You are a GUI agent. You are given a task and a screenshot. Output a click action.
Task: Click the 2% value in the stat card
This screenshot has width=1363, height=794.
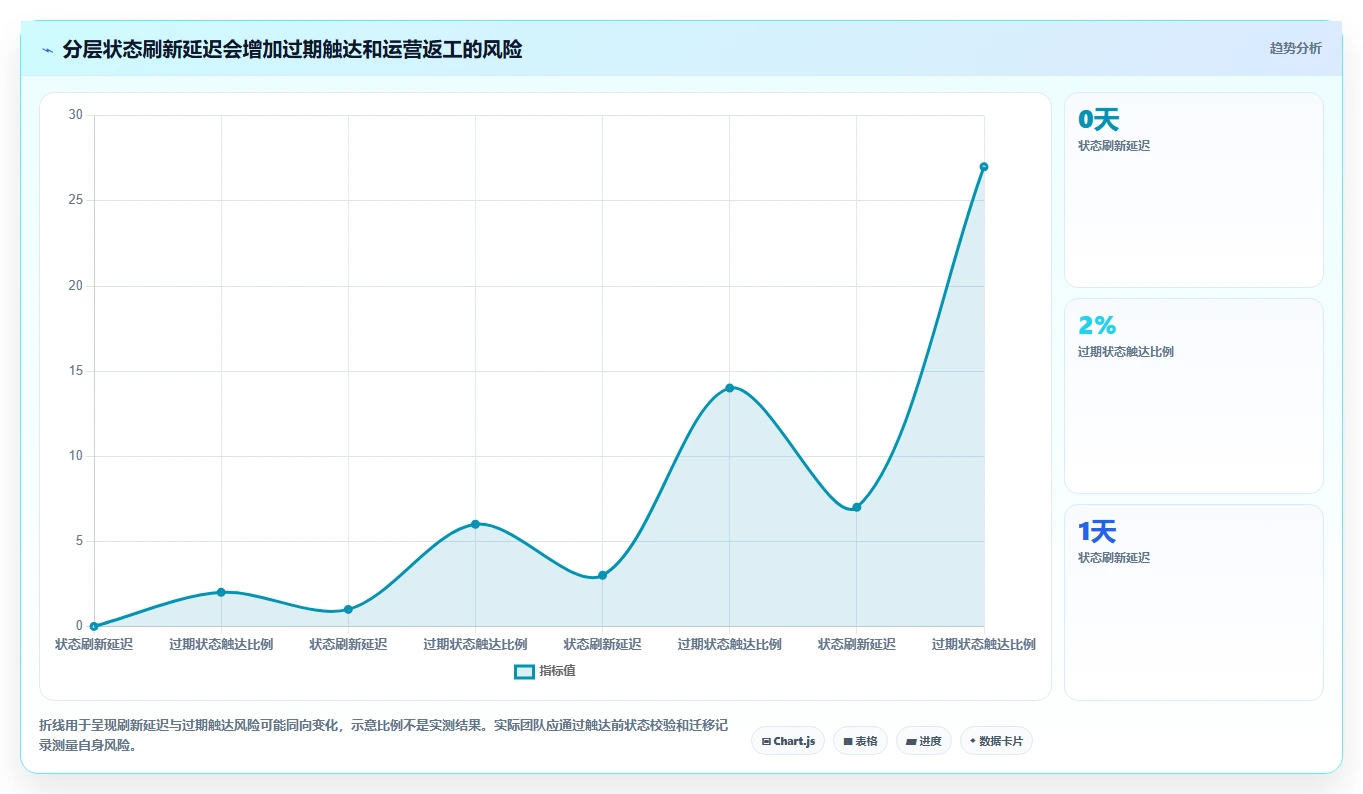click(1097, 325)
